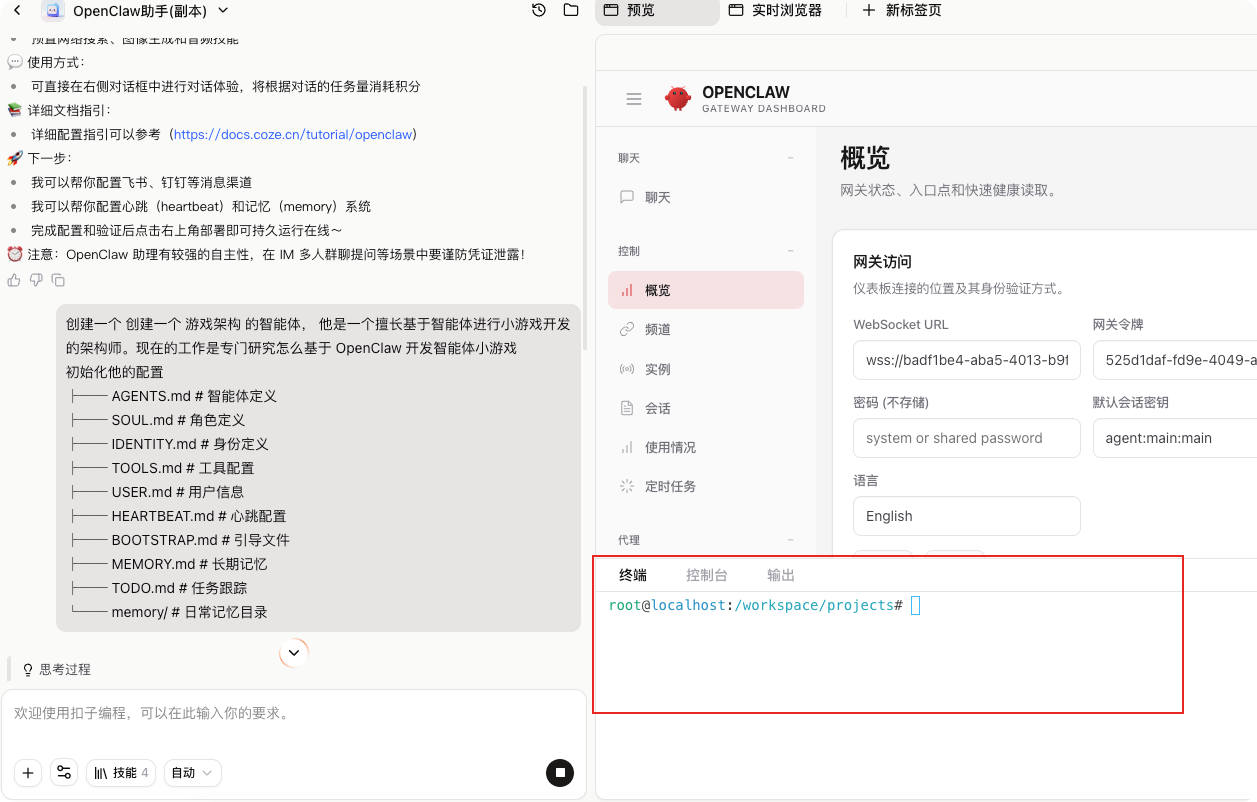This screenshot has height=802, width=1257.
Task: Switch to the 控制台 panel tab
Action: click(x=706, y=575)
